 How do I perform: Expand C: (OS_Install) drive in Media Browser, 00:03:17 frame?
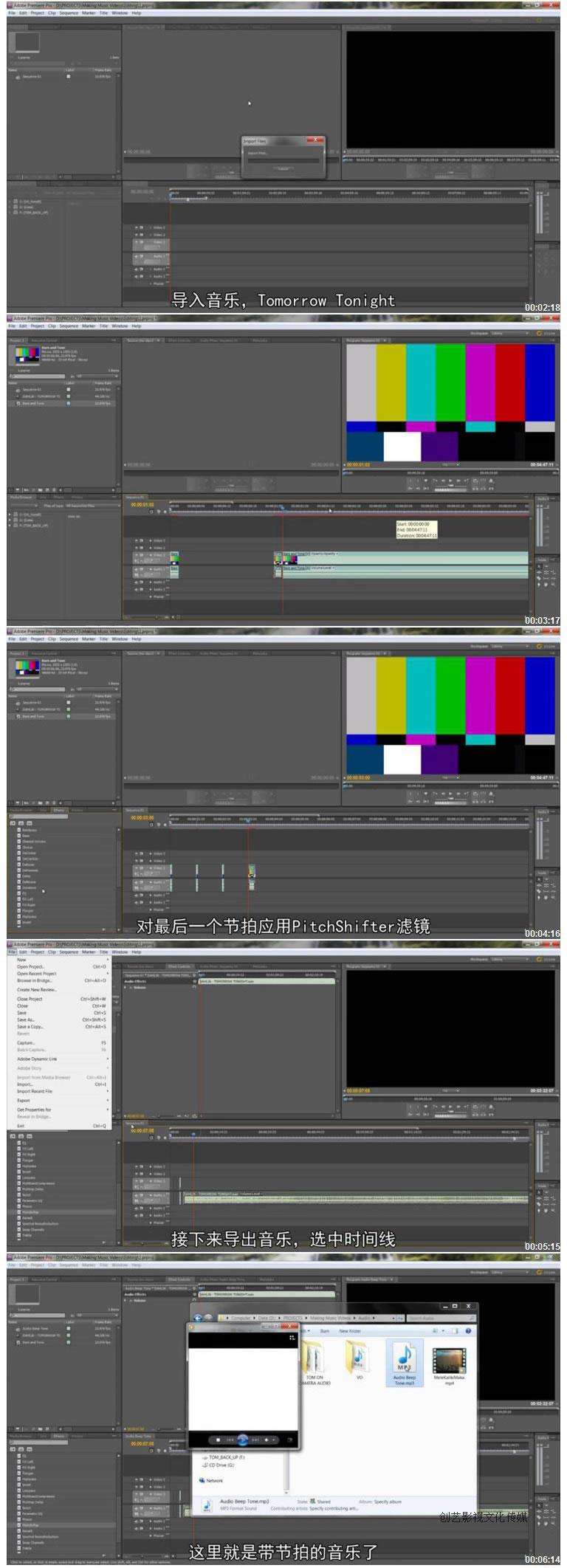[x=10, y=515]
